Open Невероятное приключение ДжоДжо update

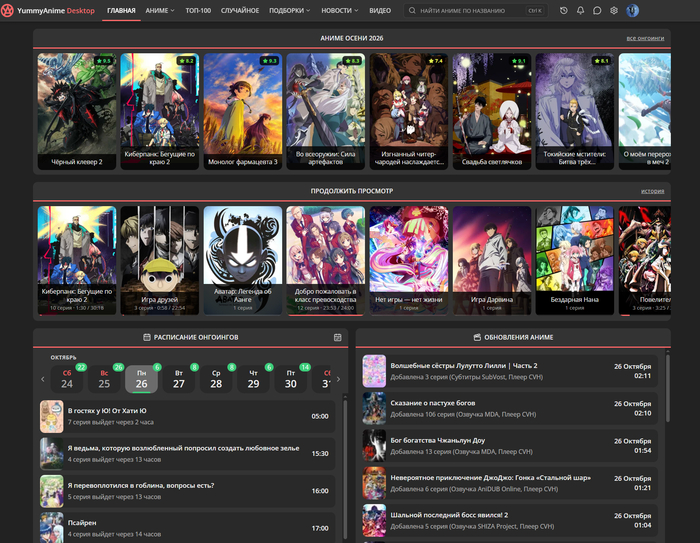(510, 483)
